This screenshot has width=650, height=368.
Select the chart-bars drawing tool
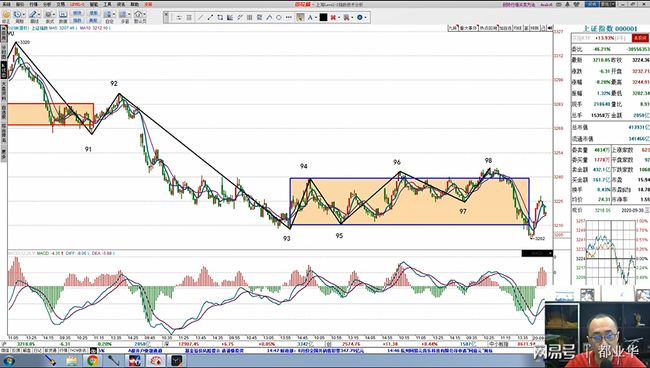coord(230,17)
